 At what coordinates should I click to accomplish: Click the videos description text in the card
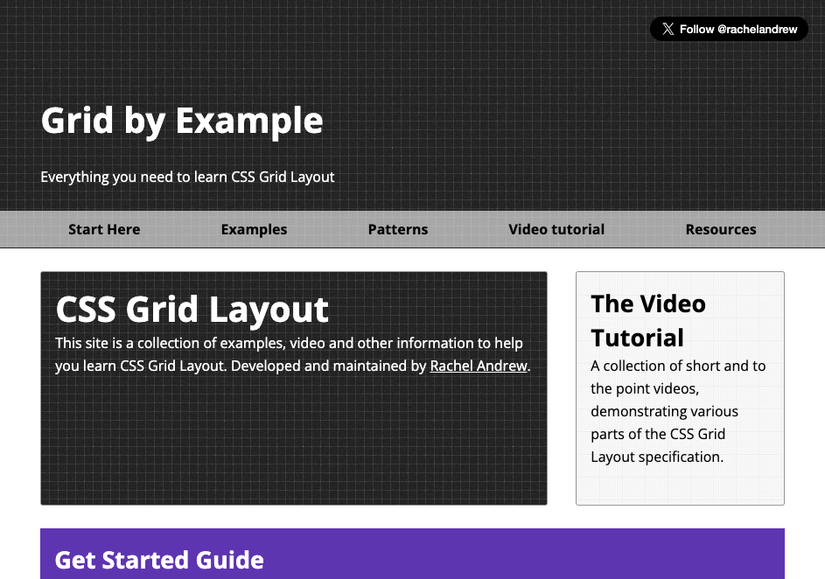[x=678, y=411]
